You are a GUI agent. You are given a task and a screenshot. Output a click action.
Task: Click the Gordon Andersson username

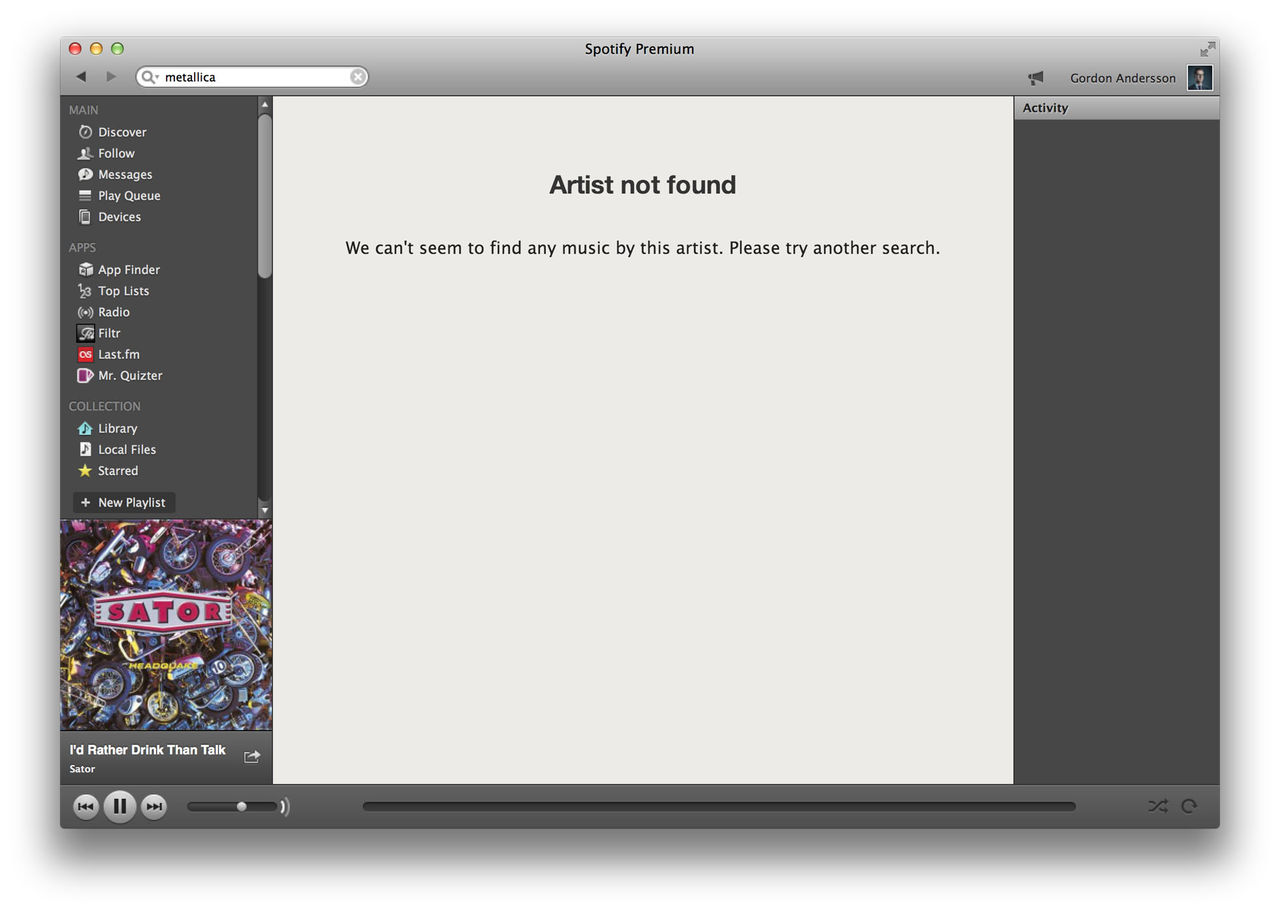click(x=1123, y=78)
